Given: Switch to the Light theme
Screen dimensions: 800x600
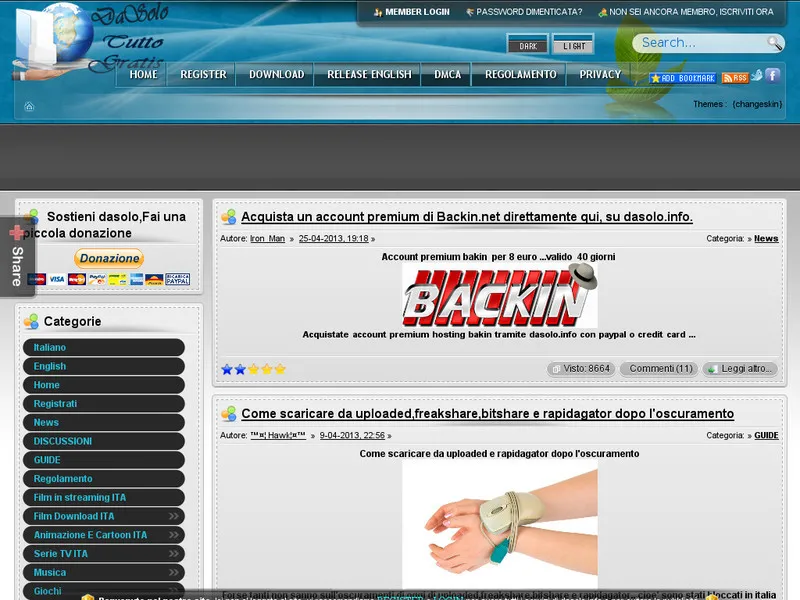Looking at the screenshot, I should (x=574, y=46).
